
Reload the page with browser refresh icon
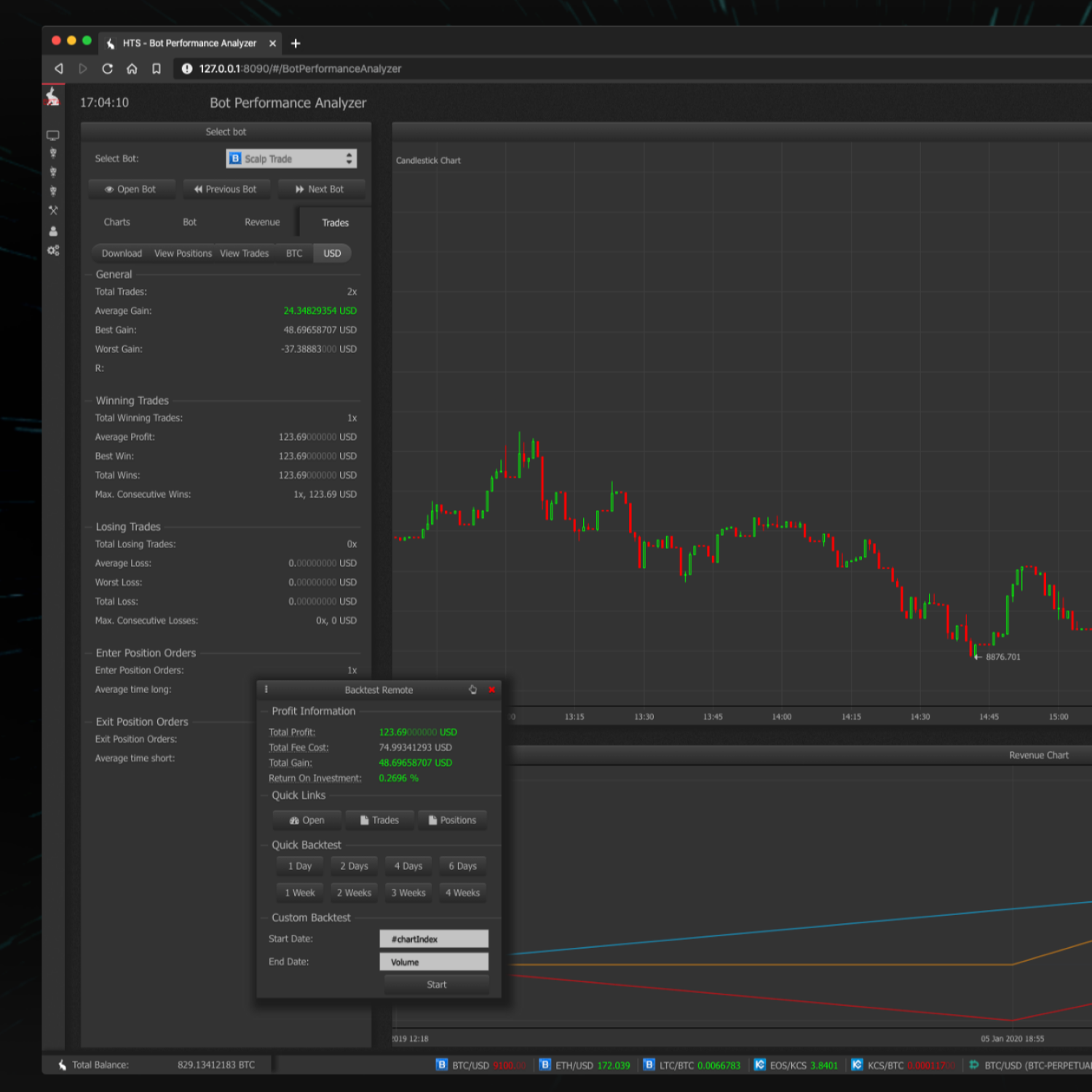point(107,68)
